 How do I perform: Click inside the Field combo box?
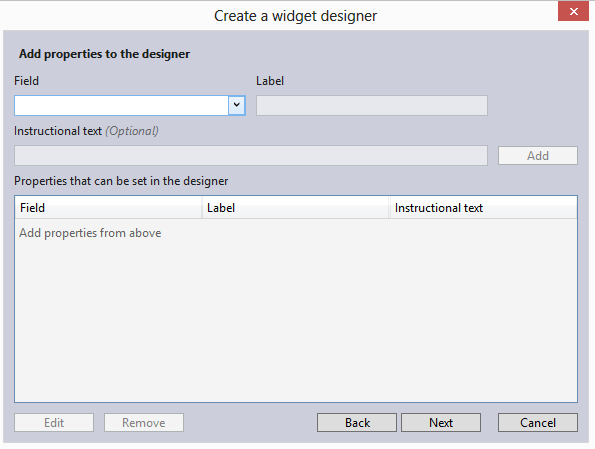pos(121,105)
